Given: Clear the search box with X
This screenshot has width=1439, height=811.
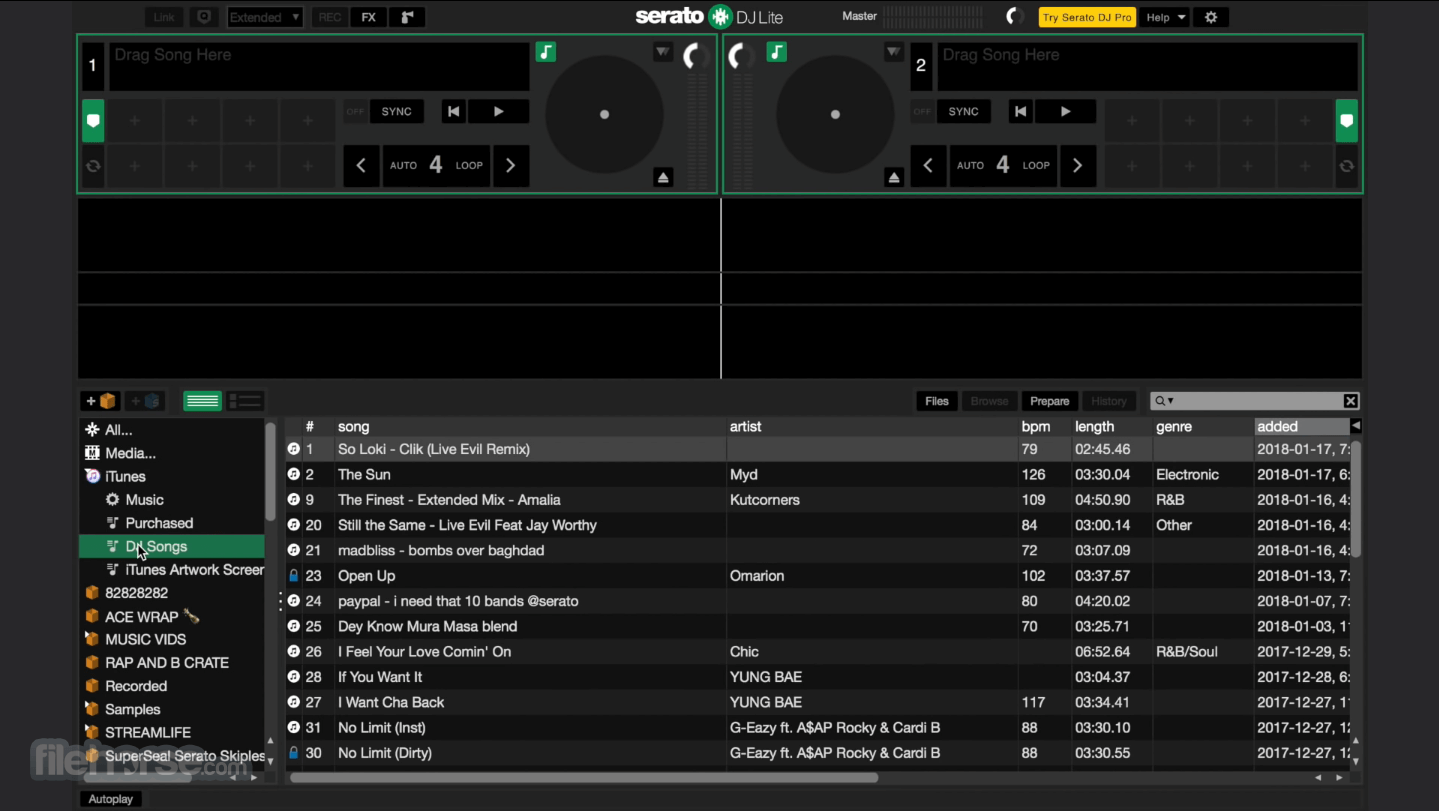Looking at the screenshot, I should tap(1351, 401).
